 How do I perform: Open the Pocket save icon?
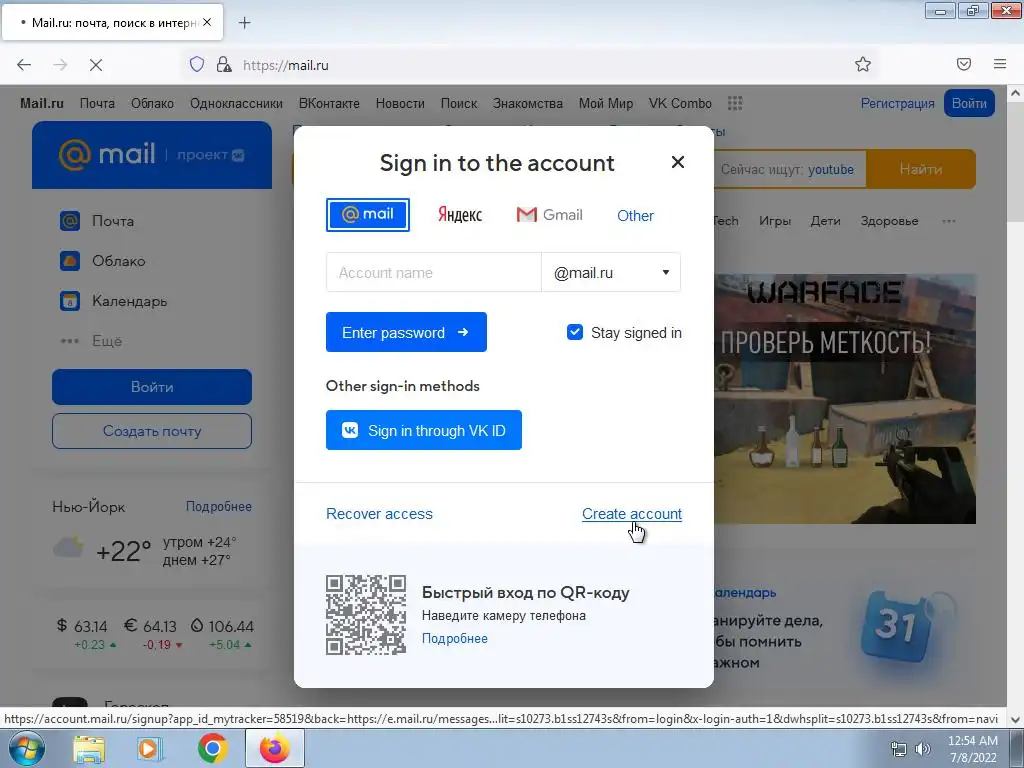click(964, 64)
